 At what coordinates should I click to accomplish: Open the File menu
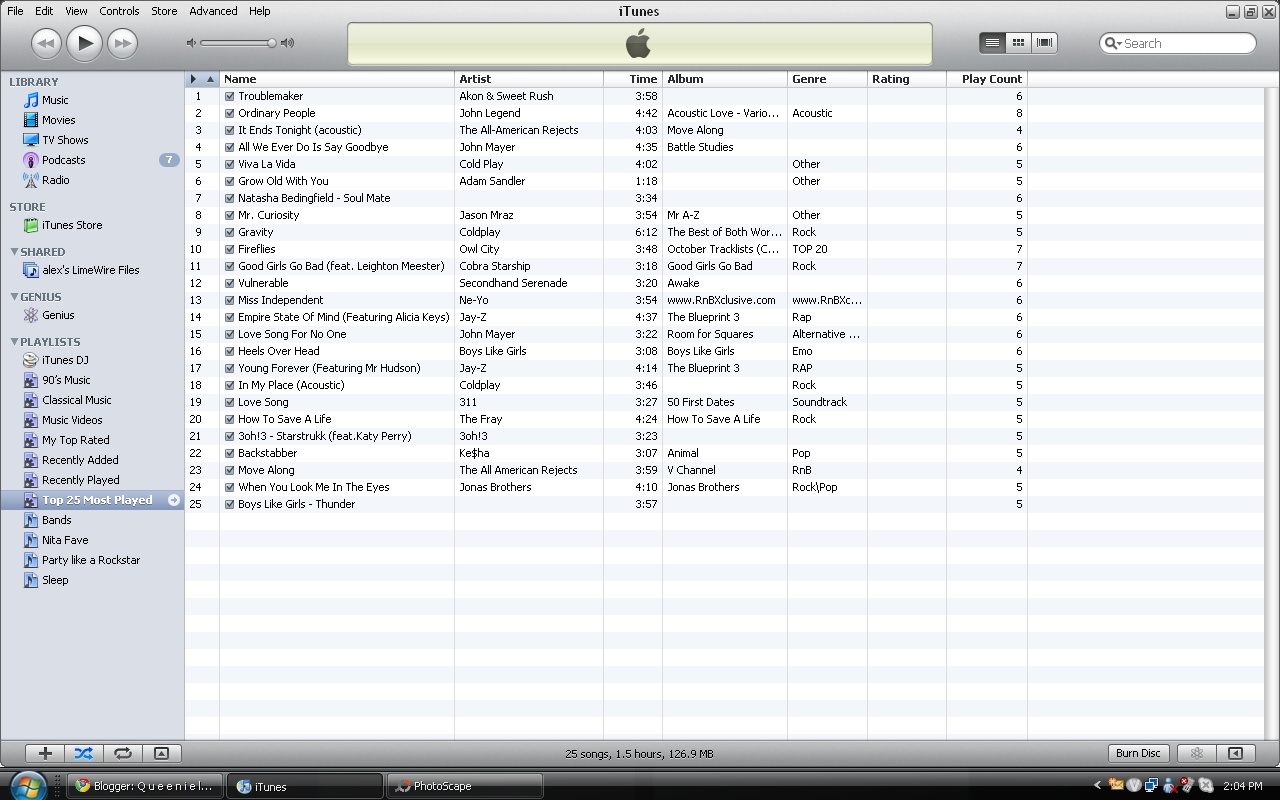[15, 11]
